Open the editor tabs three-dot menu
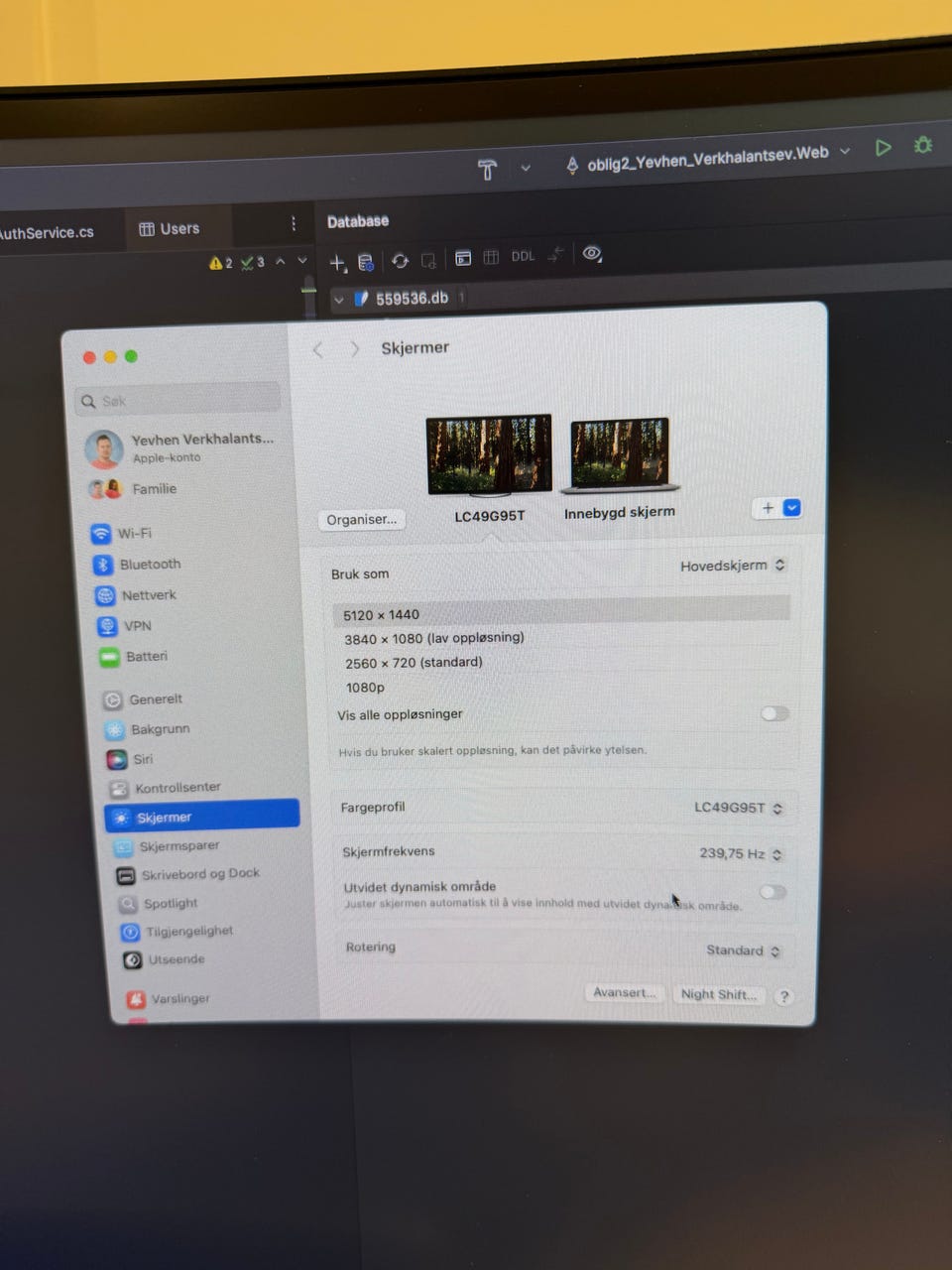The height and width of the screenshot is (1270, 952). click(x=293, y=224)
